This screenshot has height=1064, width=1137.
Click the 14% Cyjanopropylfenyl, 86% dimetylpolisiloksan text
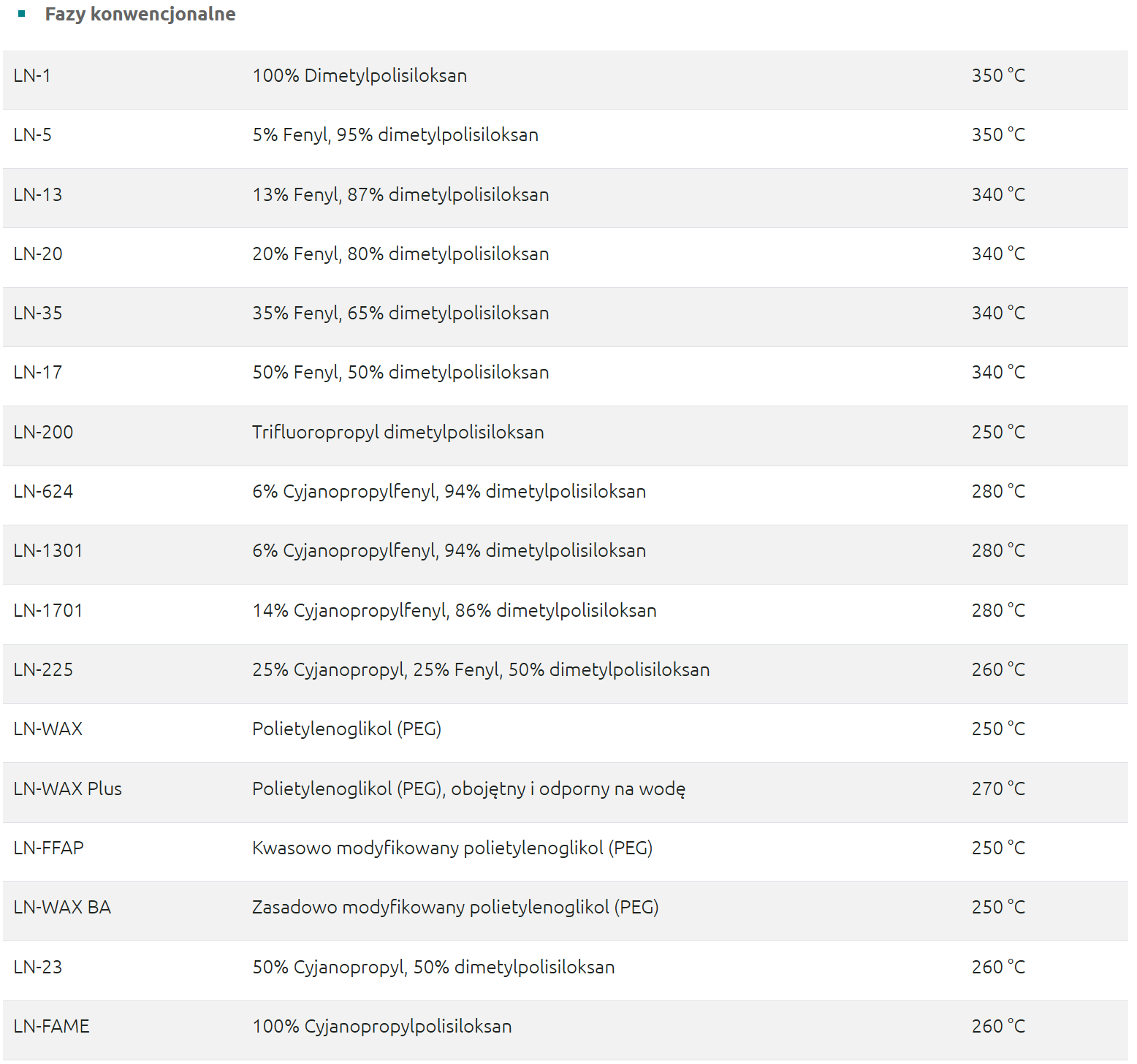(454, 610)
